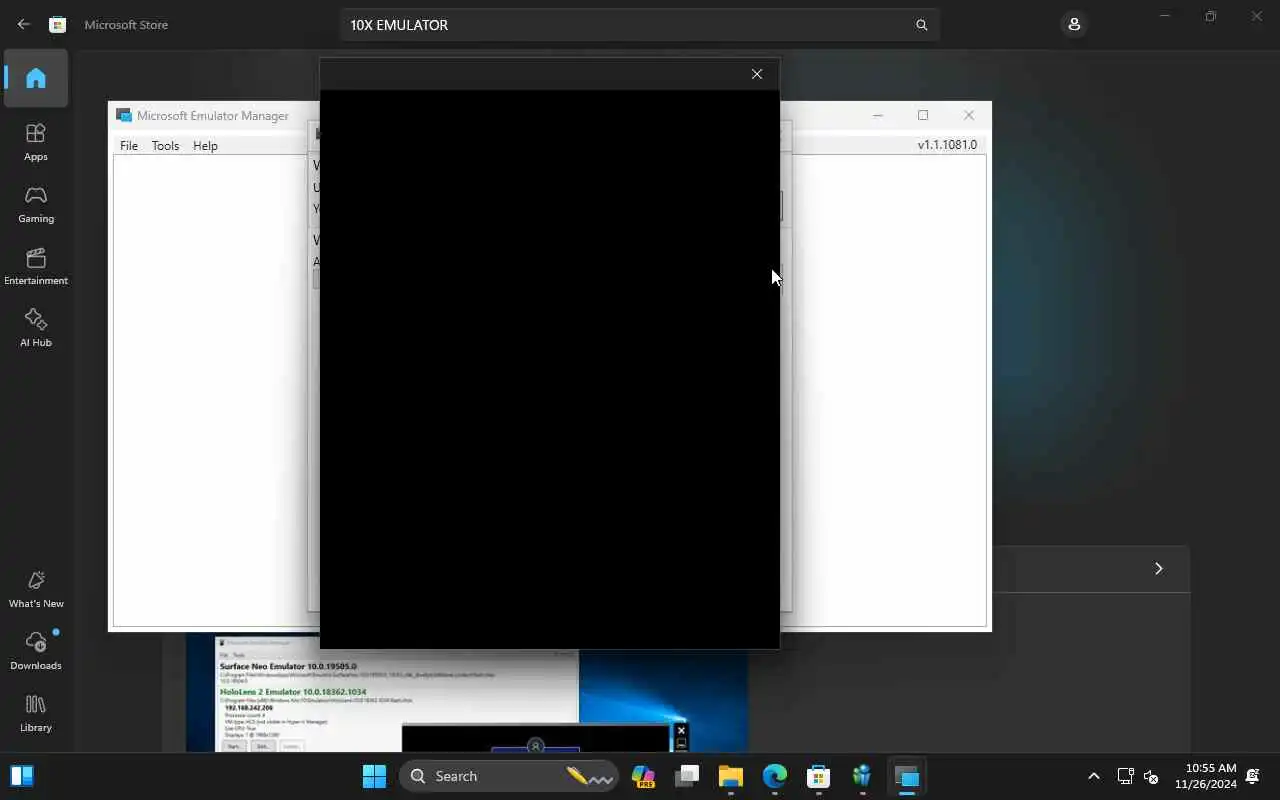Screen dimensions: 1280x800
Task: Open the Downloads page
Action: click(36, 651)
